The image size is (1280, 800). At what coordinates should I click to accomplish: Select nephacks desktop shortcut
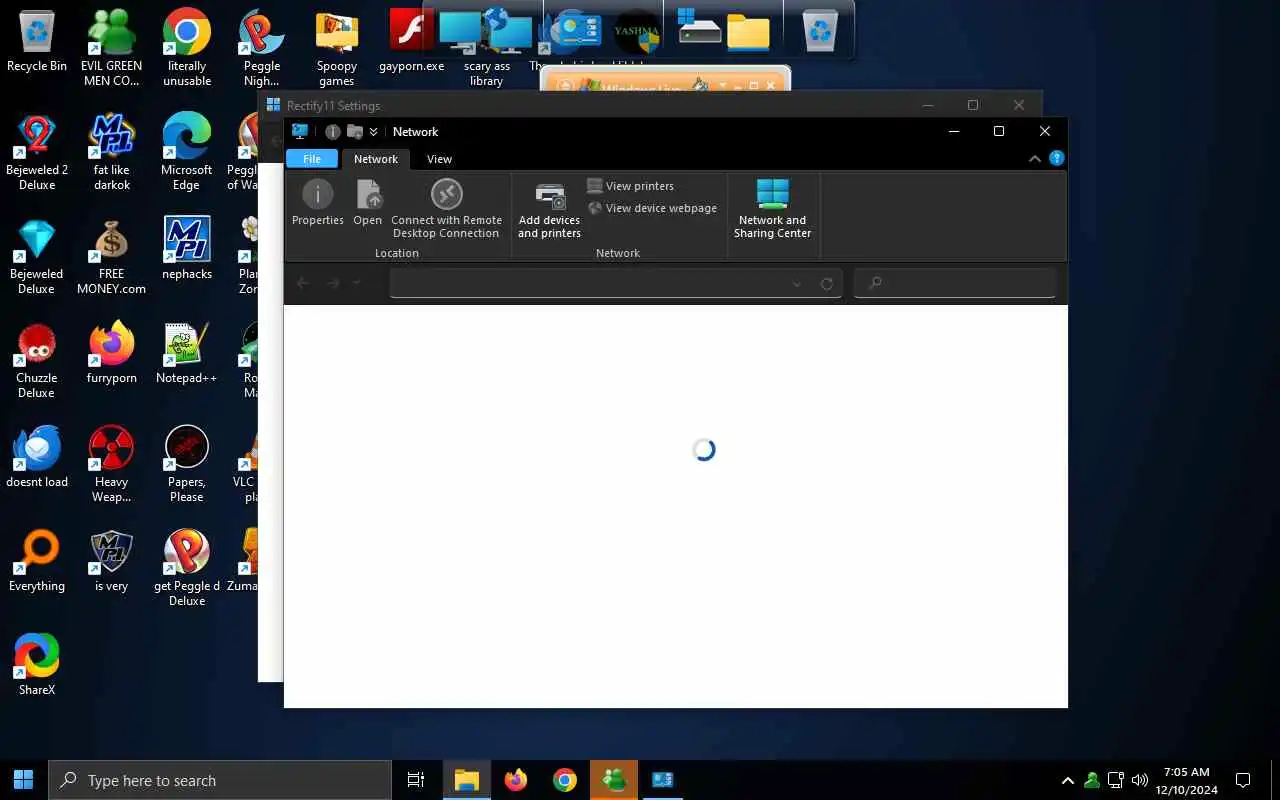(186, 248)
